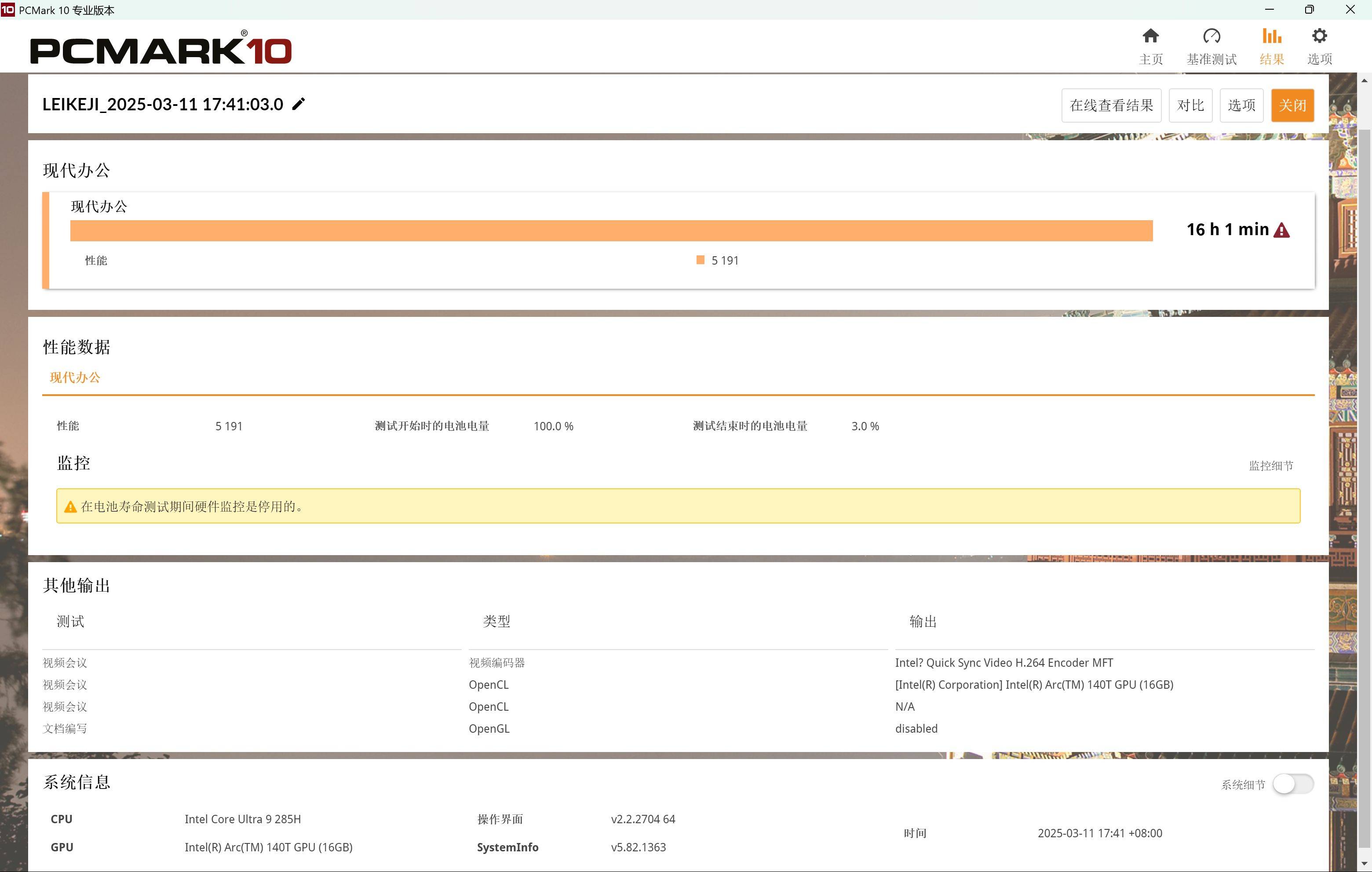
Task: Open the 基准测试 benchmark gauge icon
Action: pos(1211,36)
